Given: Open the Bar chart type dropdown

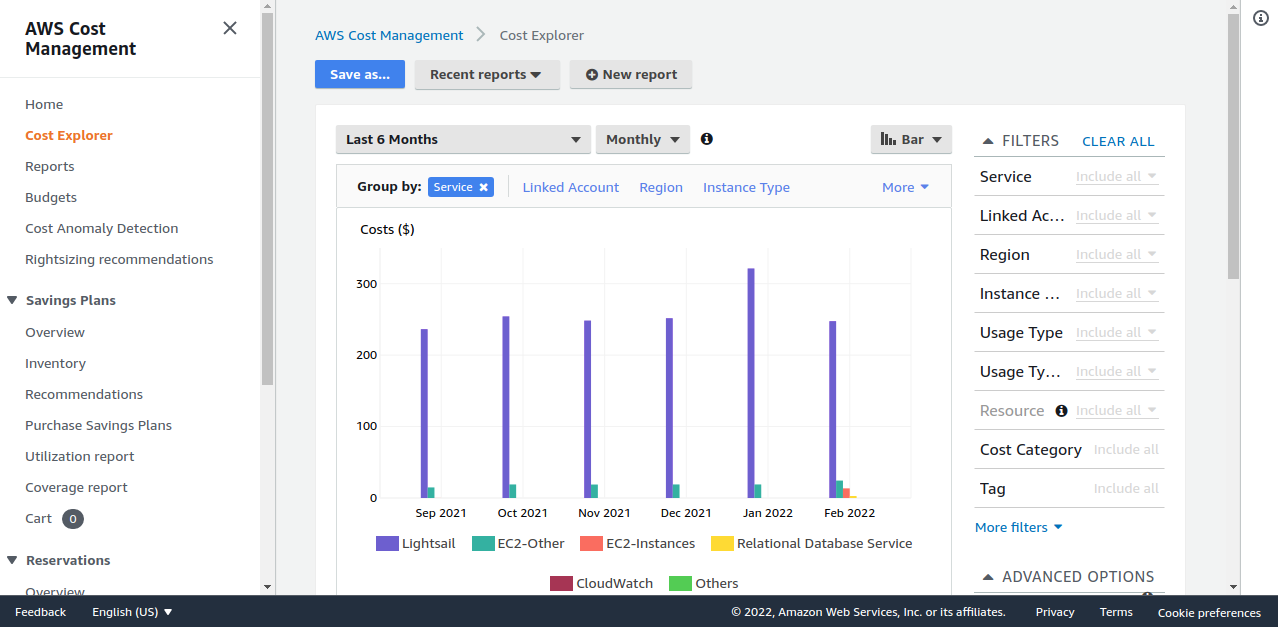Looking at the screenshot, I should tap(911, 139).
